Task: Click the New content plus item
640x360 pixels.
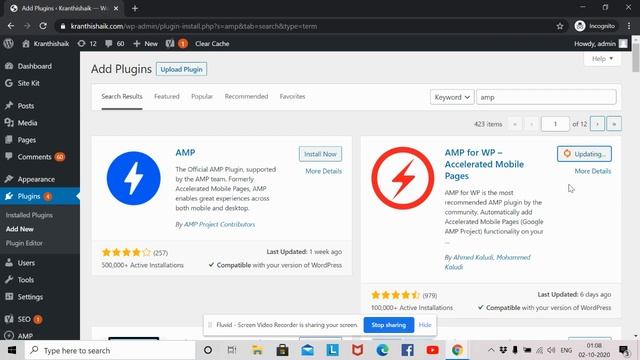Action: coord(145,44)
